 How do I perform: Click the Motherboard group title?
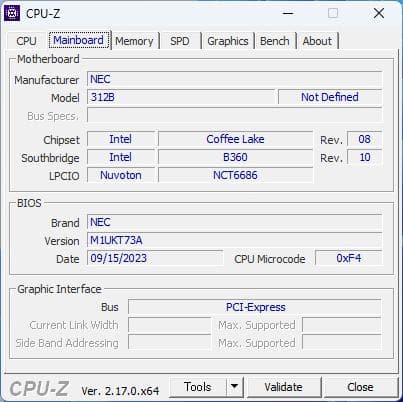click(x=48, y=59)
